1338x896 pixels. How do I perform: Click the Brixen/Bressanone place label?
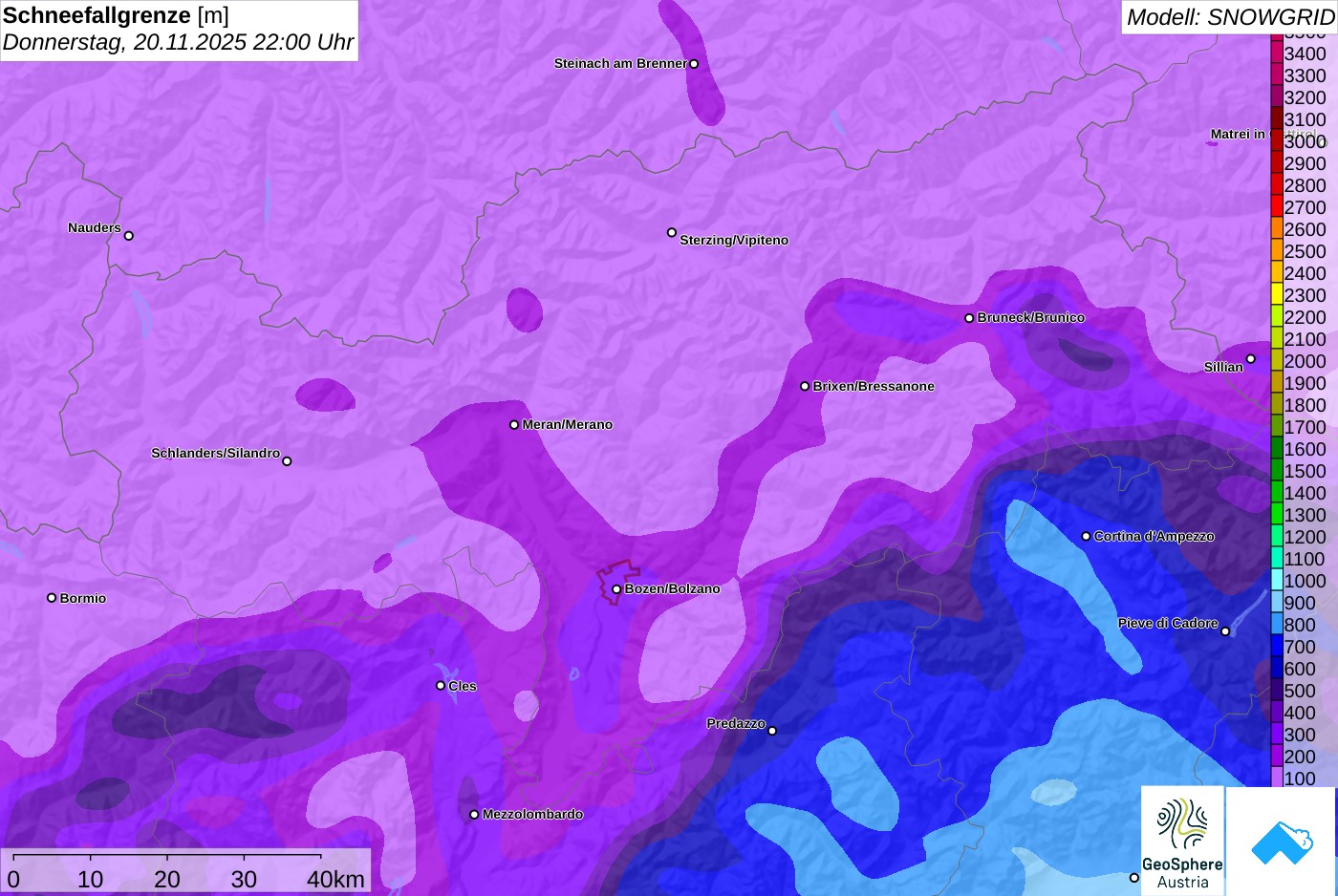[x=874, y=386]
